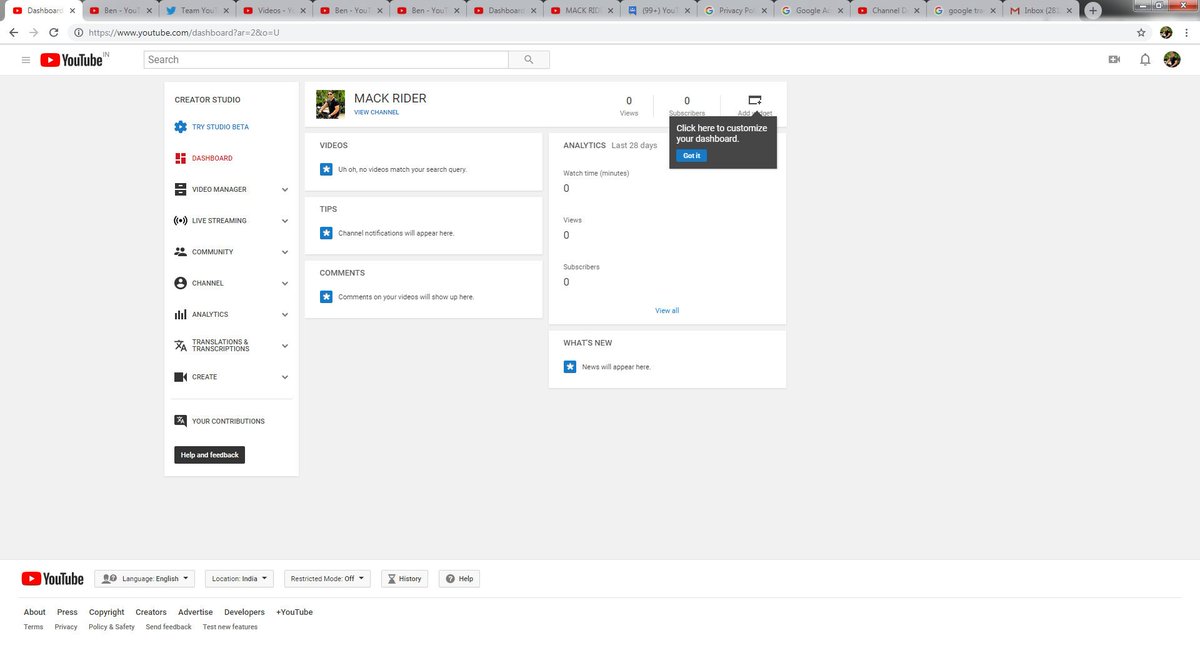Image resolution: width=1200 pixels, height=648 pixels.
Task: Click the Dashboard icon in sidebar
Action: (x=180, y=158)
